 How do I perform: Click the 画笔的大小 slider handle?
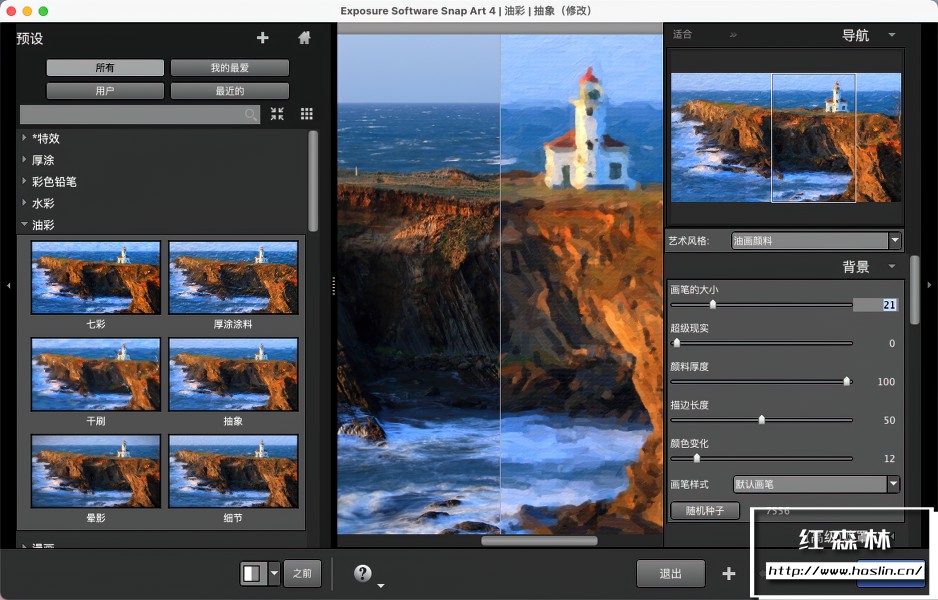[x=713, y=305]
